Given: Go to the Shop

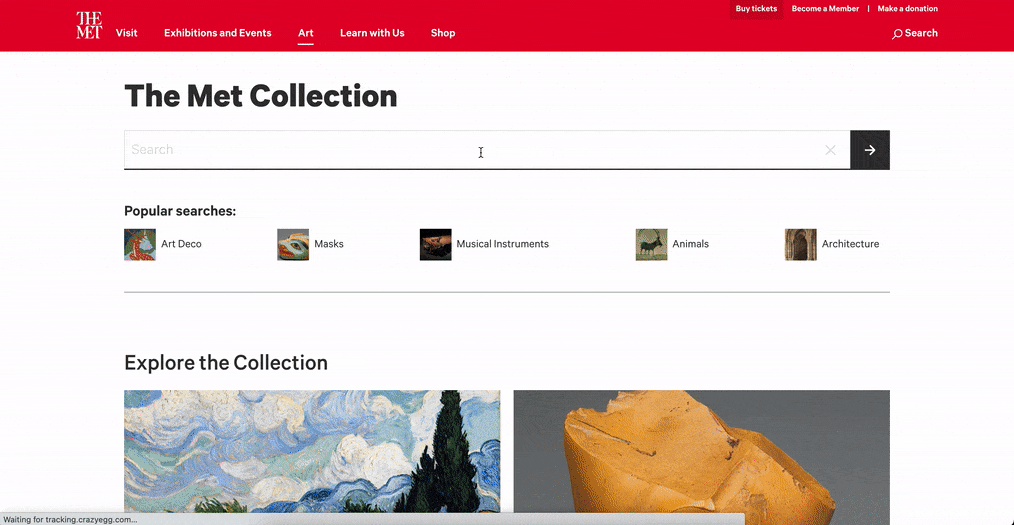Looking at the screenshot, I should (443, 33).
